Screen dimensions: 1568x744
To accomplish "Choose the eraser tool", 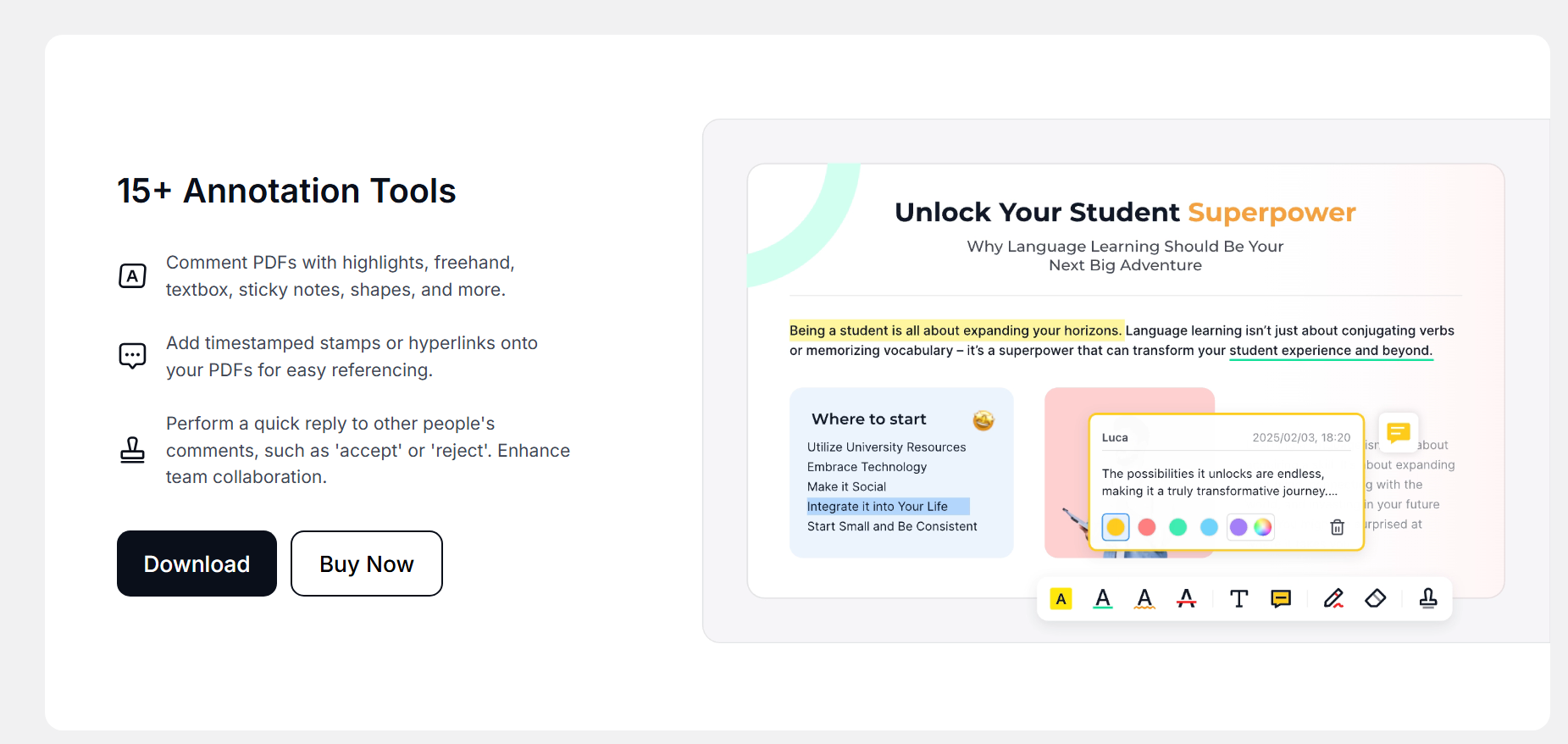I will point(1376,599).
